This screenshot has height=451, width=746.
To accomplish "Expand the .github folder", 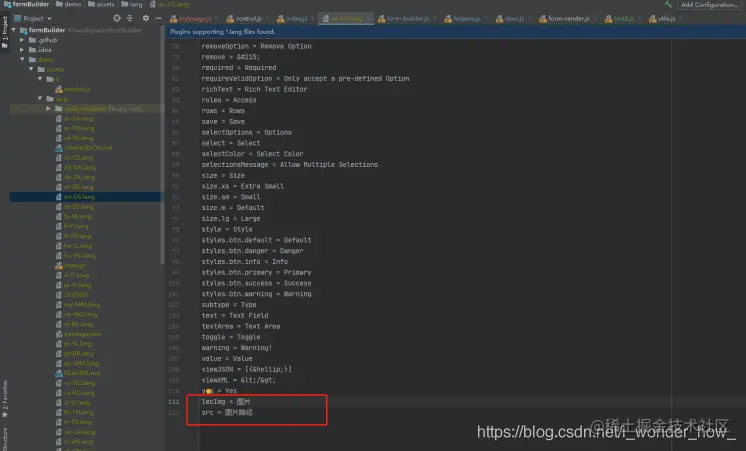I will coord(22,40).
